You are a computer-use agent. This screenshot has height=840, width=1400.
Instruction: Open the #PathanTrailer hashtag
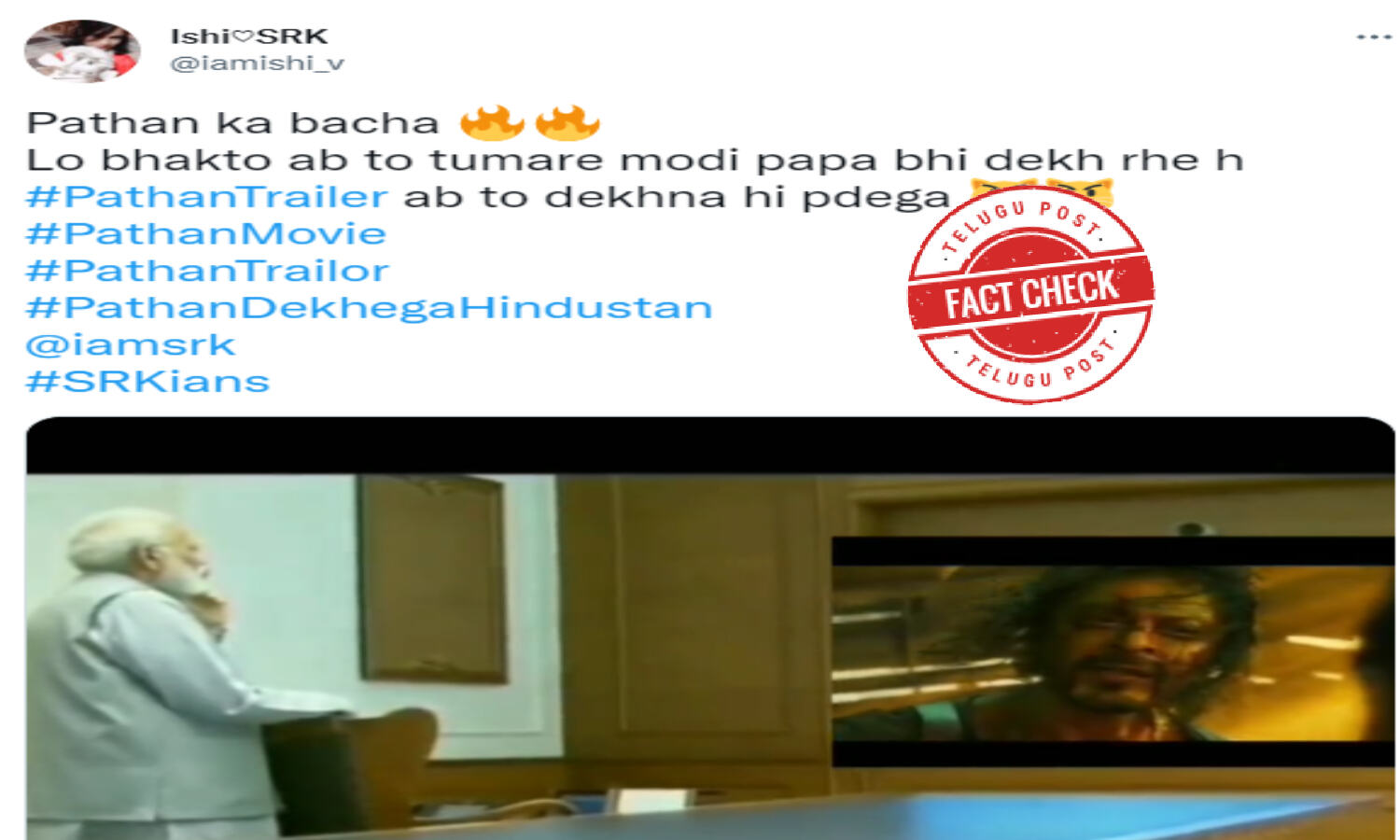tap(206, 197)
